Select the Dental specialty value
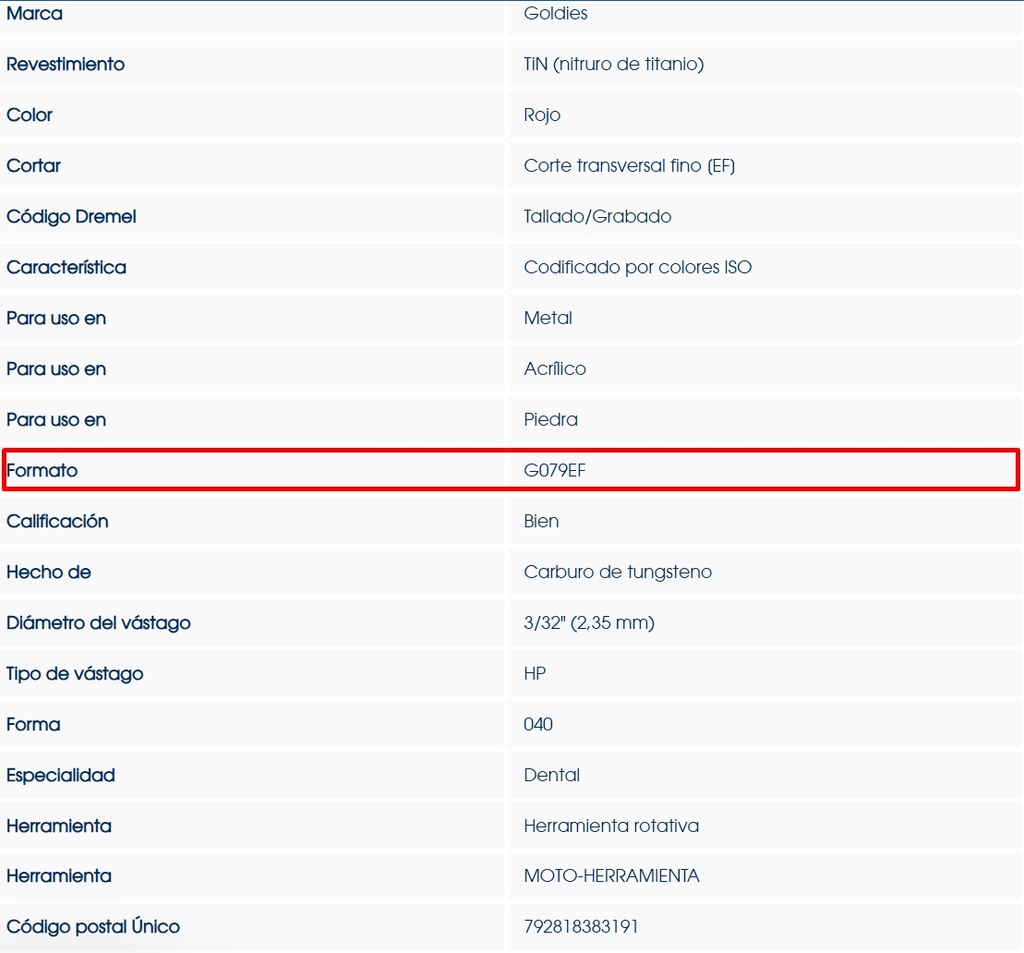1024x953 pixels. point(552,775)
